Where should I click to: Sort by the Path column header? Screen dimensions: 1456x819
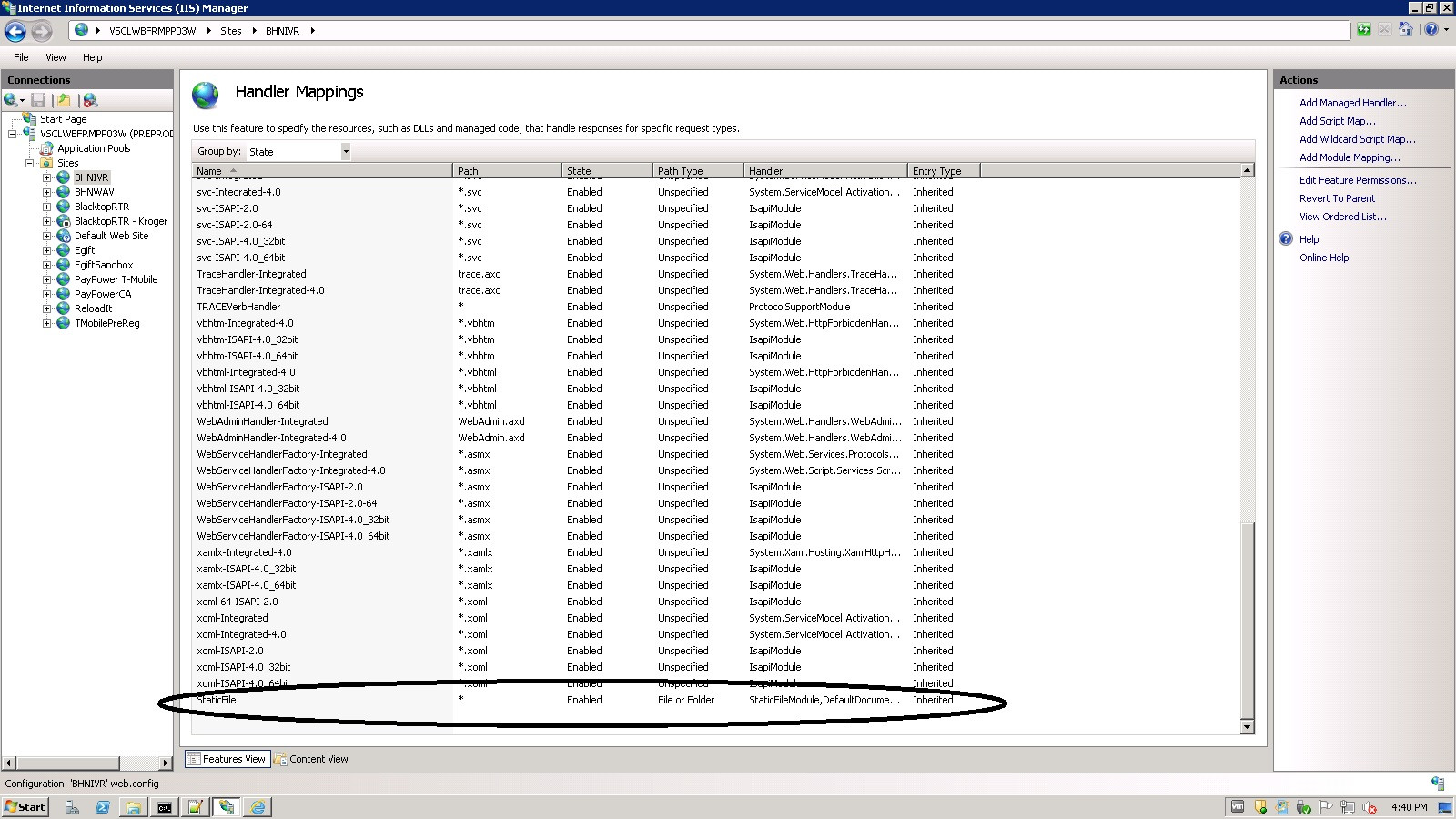click(507, 170)
